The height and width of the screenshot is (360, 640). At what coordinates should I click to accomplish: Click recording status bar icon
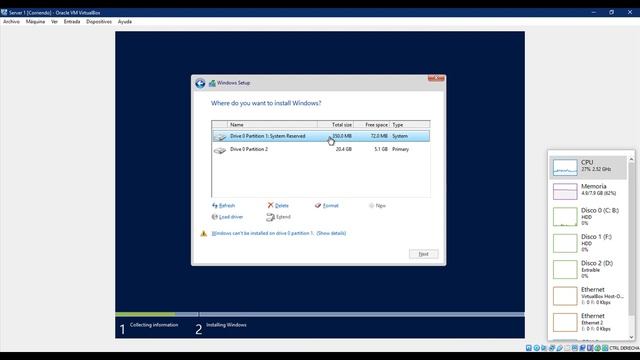pyautogui.click(x=582, y=348)
